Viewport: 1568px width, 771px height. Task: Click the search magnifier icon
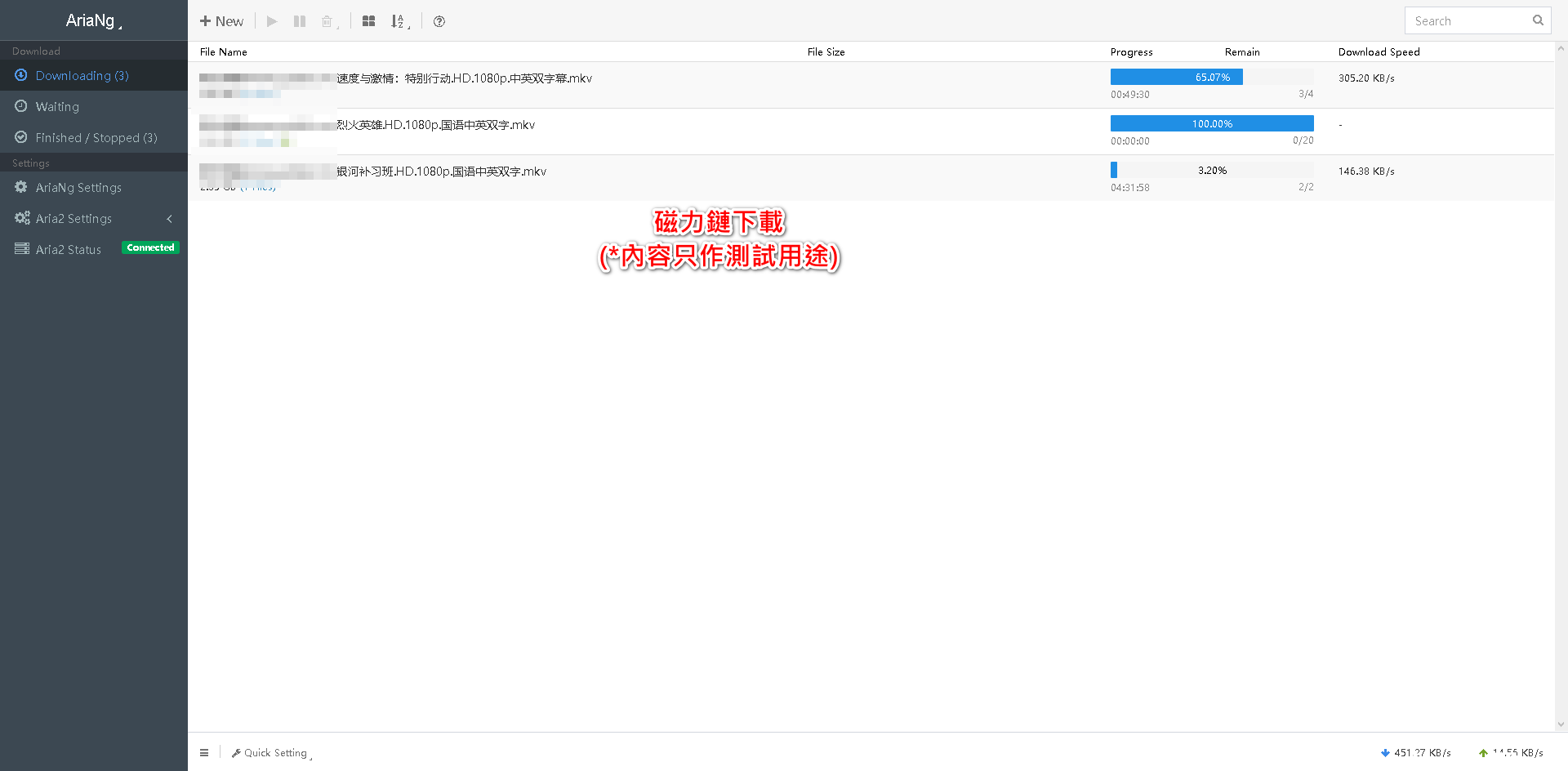point(1538,20)
